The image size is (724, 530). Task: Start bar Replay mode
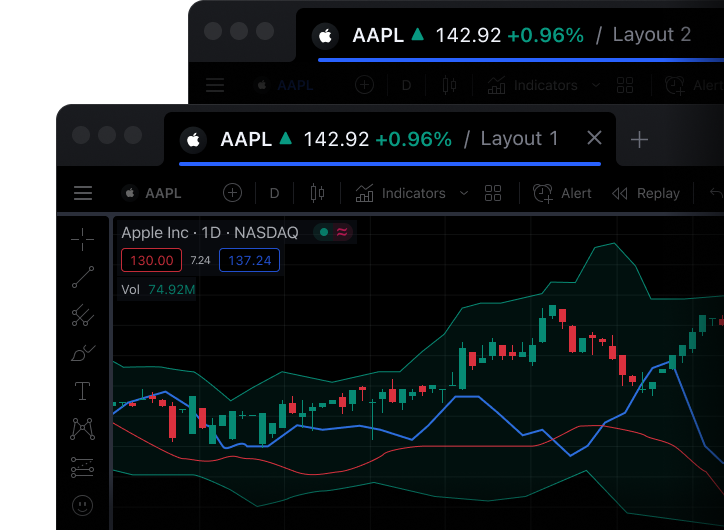[x=646, y=193]
